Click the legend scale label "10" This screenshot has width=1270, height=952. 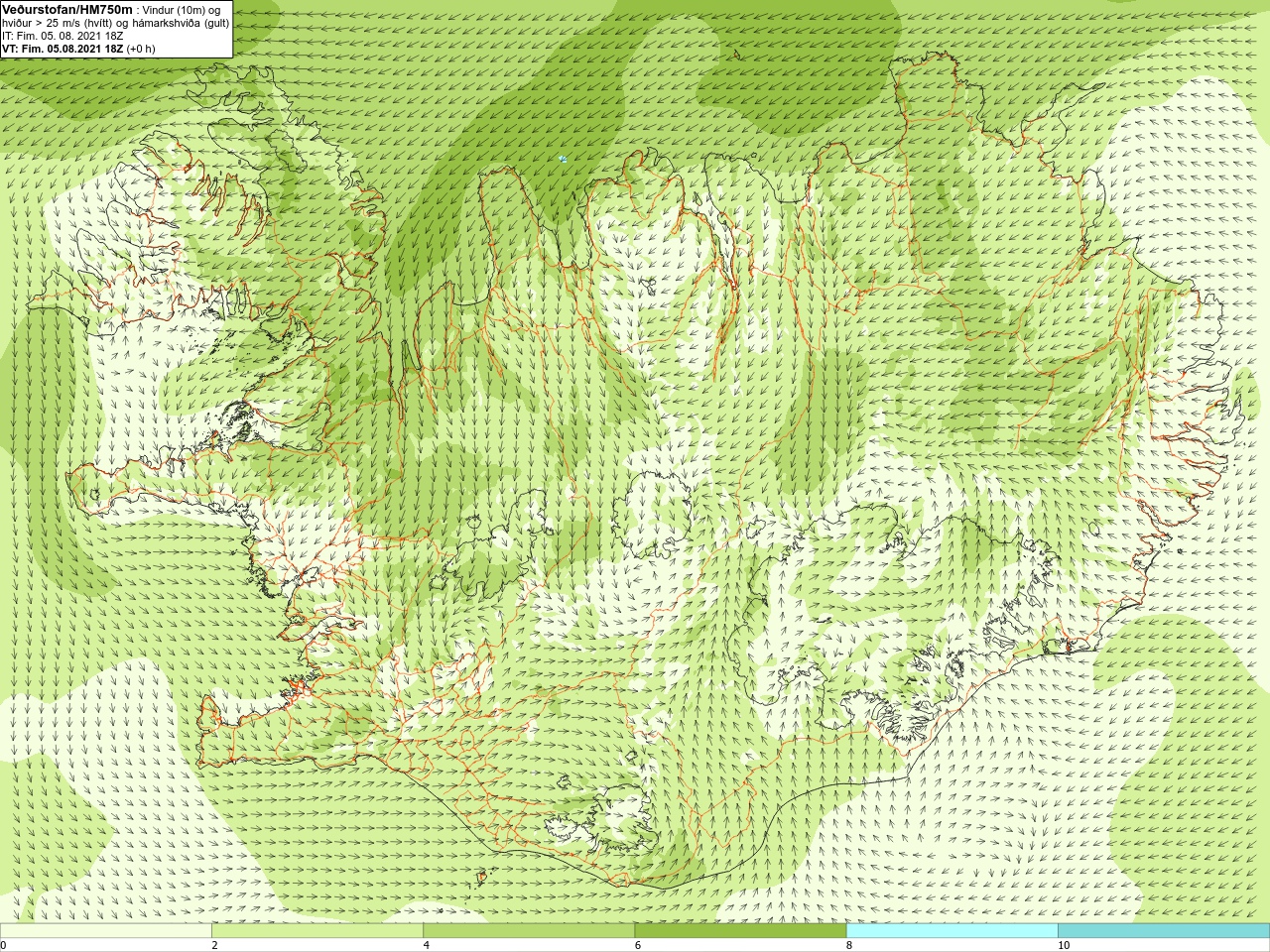pos(1064,945)
